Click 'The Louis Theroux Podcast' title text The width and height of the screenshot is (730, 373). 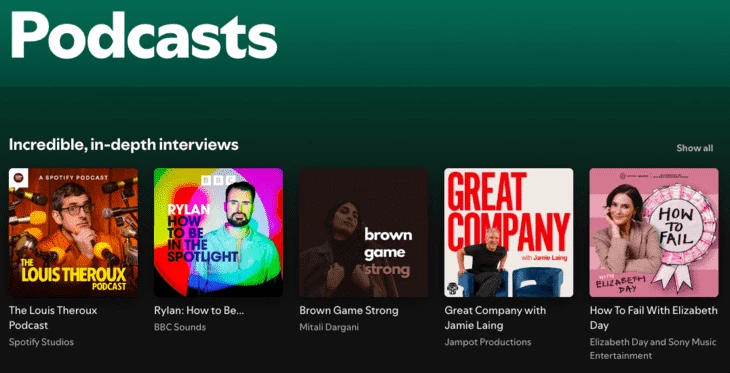coord(53,318)
